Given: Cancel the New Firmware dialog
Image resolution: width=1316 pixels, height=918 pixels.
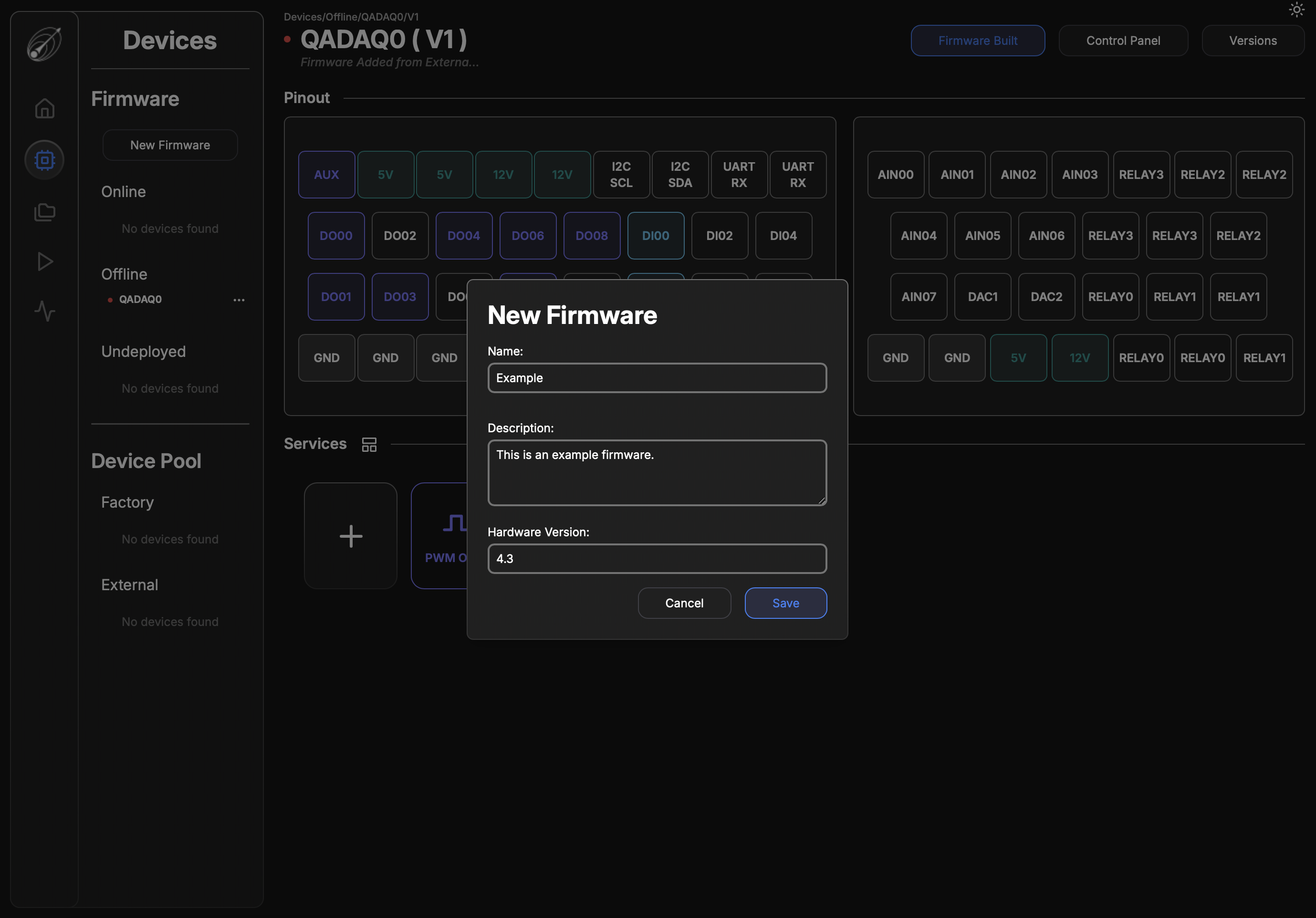Looking at the screenshot, I should coord(684,603).
